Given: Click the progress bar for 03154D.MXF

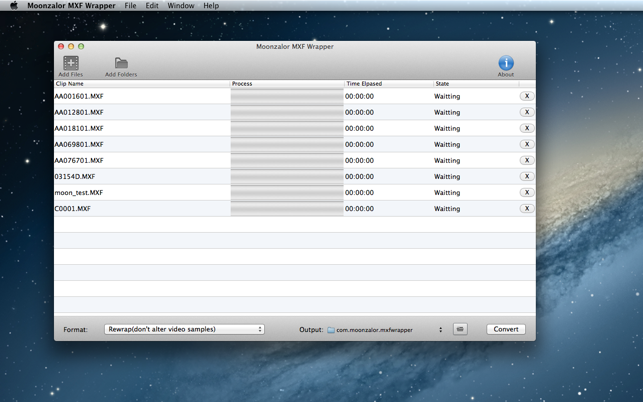Looking at the screenshot, I should click(287, 176).
